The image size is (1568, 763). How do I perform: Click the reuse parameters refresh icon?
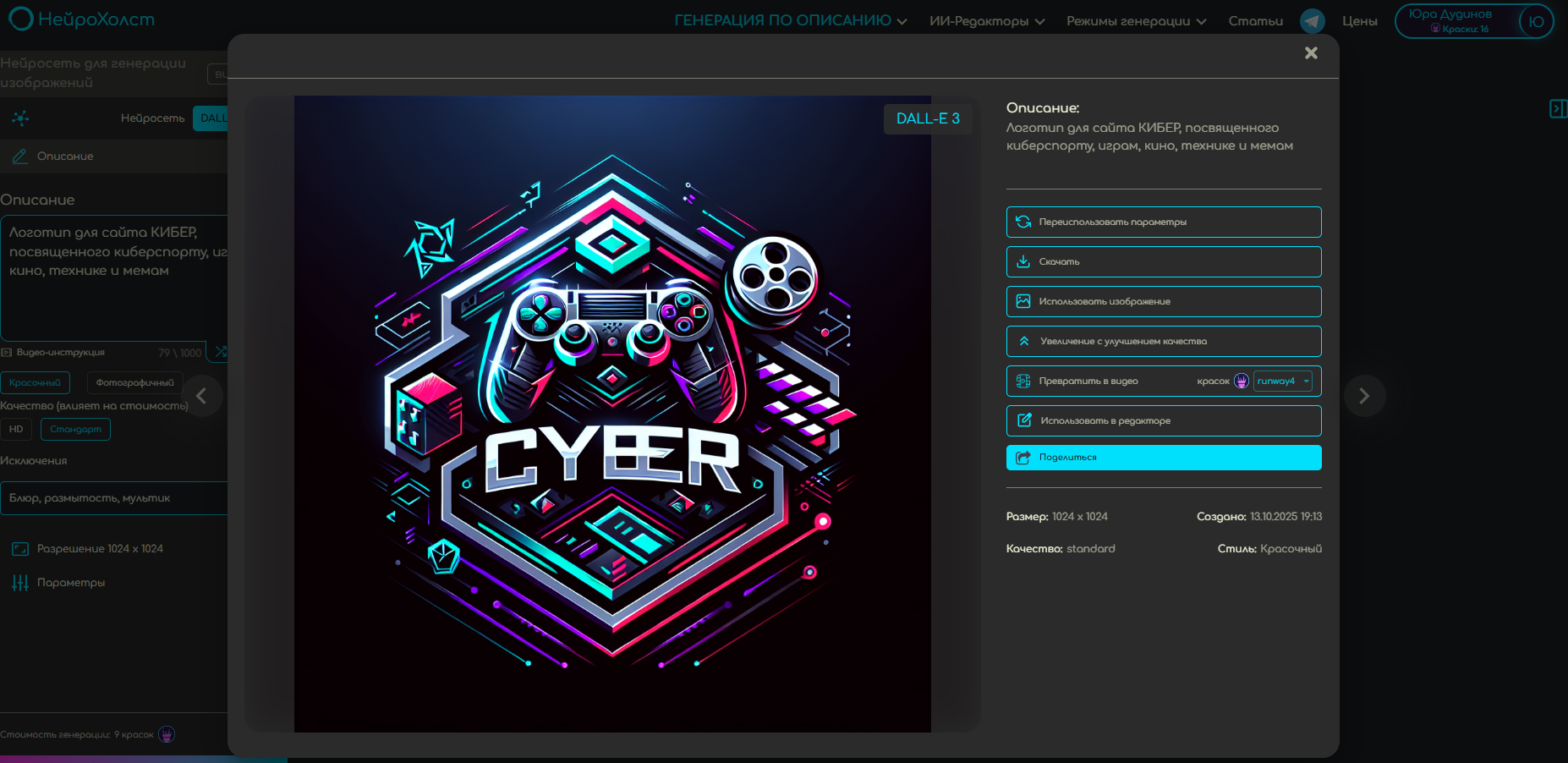click(x=1023, y=222)
